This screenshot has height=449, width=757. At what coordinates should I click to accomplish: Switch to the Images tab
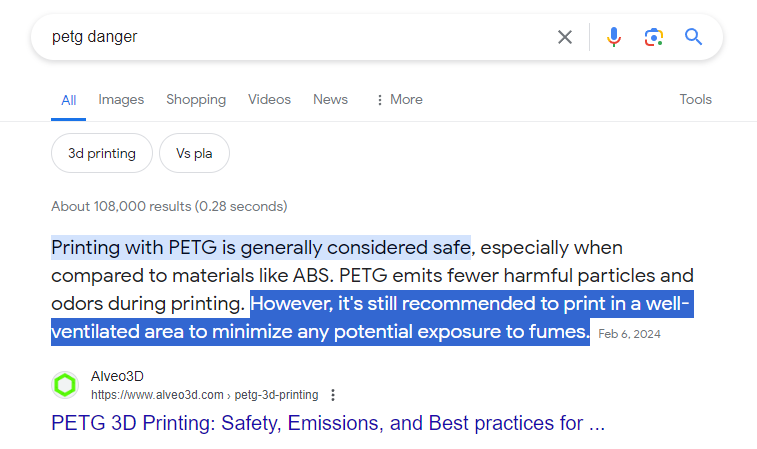point(121,100)
